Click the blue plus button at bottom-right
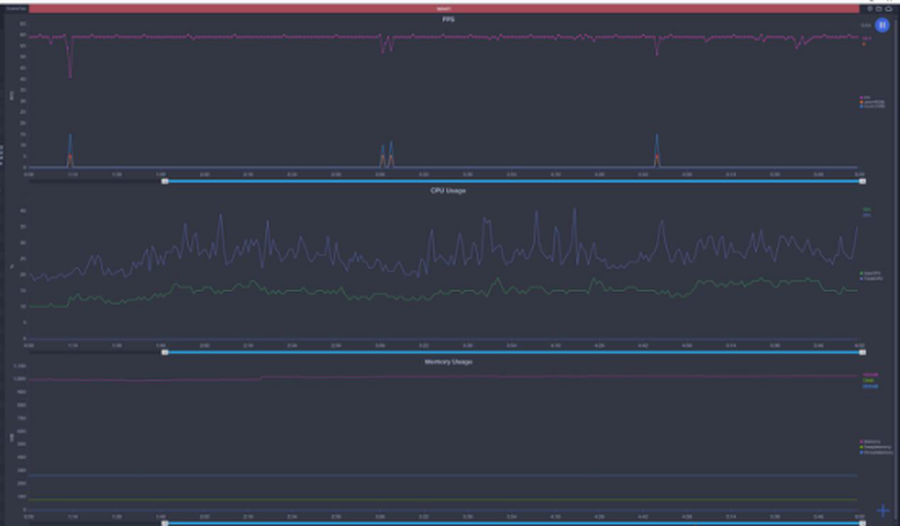Image resolution: width=900 pixels, height=526 pixels. pyautogui.click(x=882, y=511)
